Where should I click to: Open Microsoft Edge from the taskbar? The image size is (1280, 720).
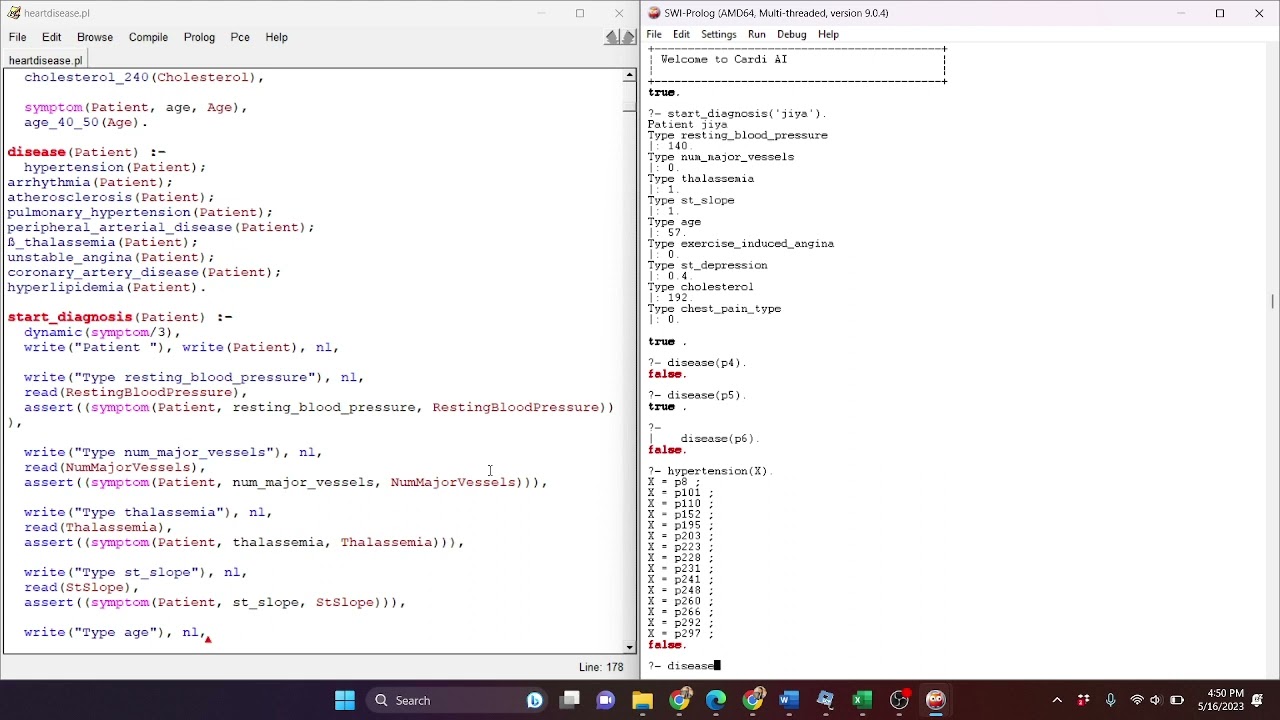pyautogui.click(x=716, y=700)
